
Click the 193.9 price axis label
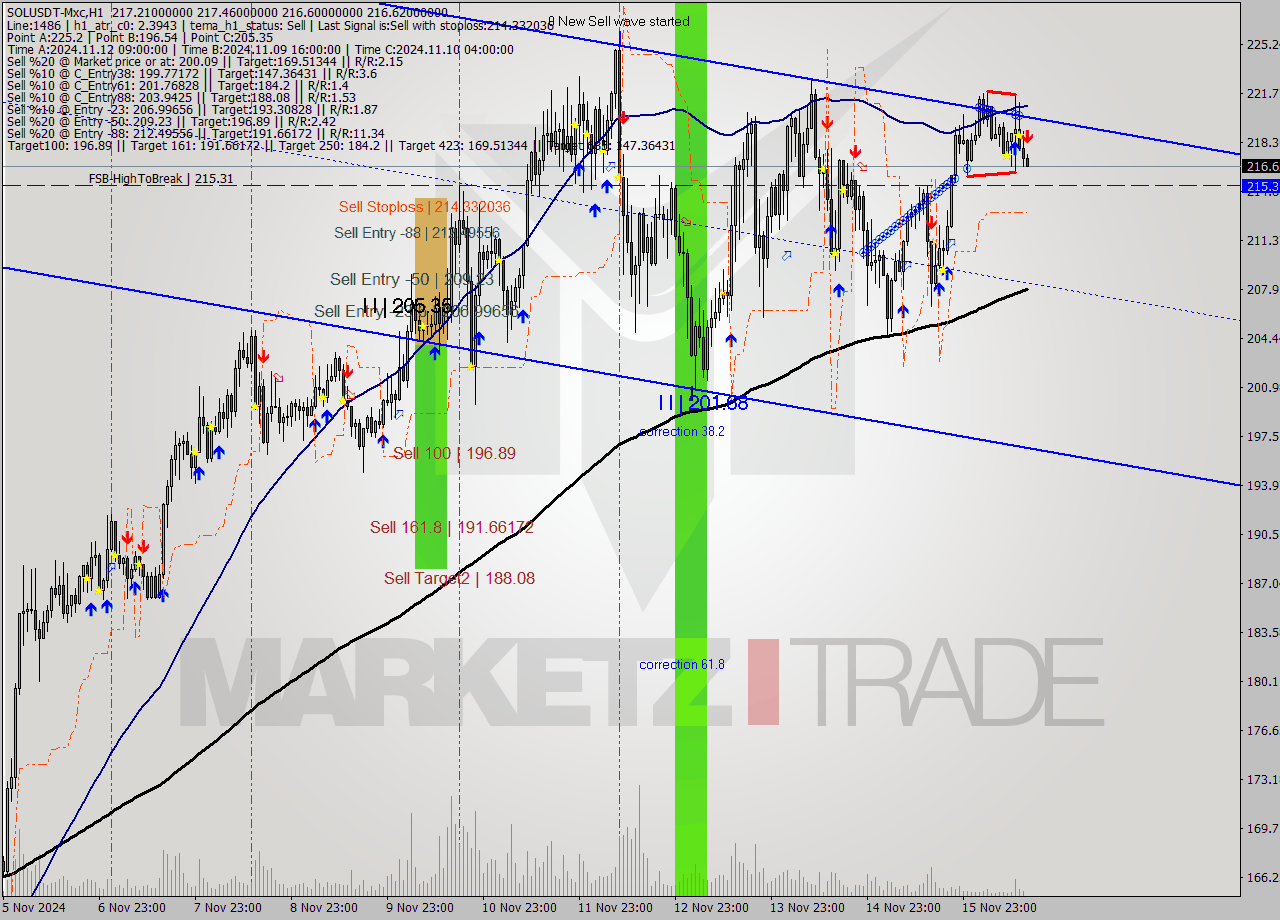coord(1262,485)
